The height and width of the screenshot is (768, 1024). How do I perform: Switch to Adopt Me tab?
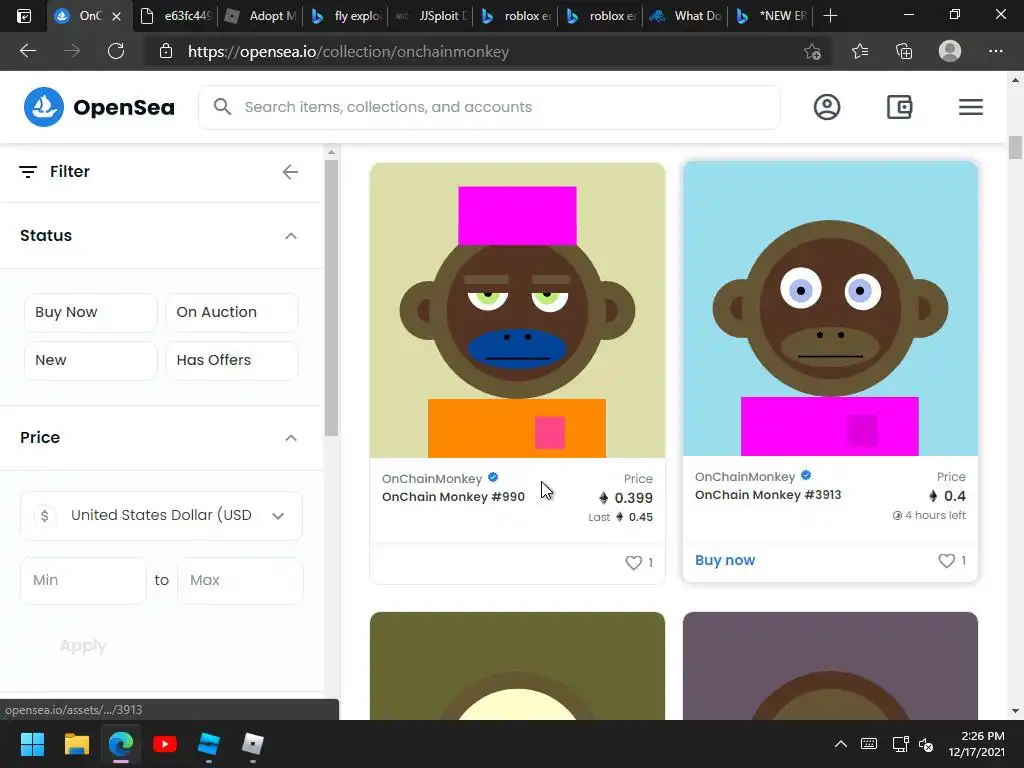261,16
